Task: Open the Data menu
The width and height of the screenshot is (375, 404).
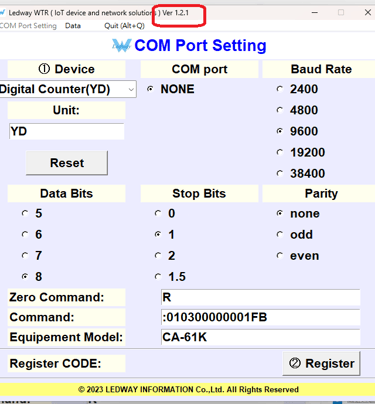Action: [x=73, y=26]
